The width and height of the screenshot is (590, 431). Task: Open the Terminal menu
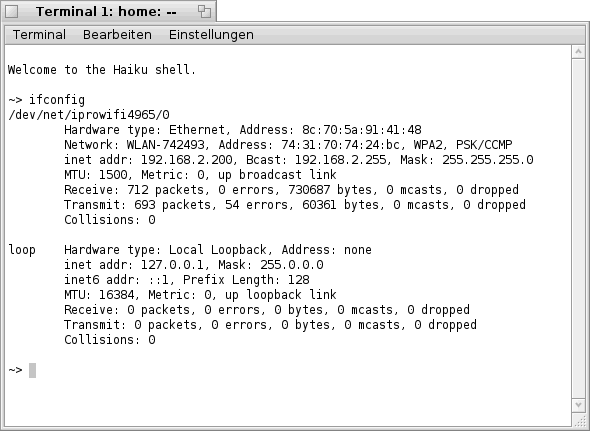coord(39,35)
